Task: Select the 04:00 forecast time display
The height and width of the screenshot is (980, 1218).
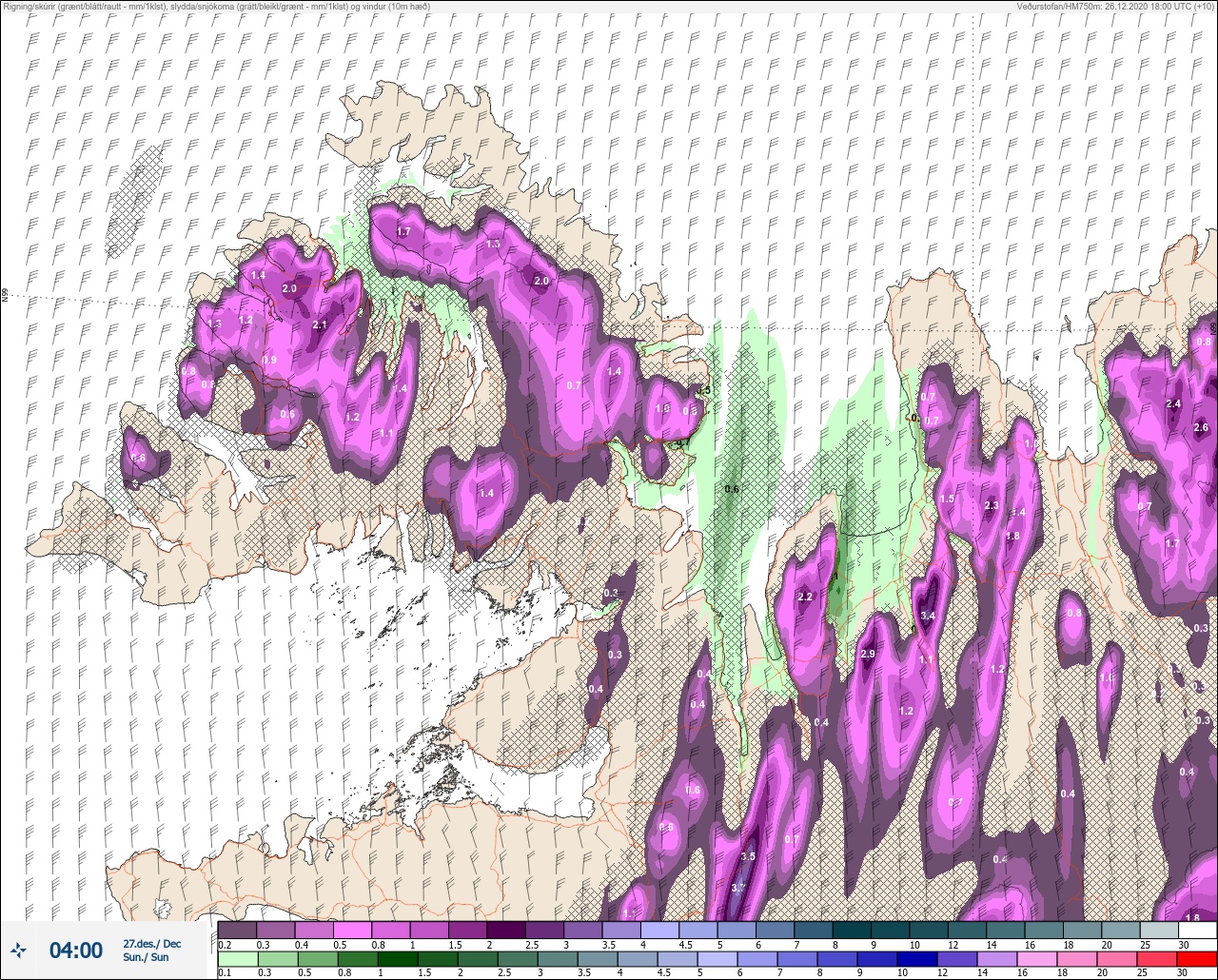Action: (x=76, y=951)
